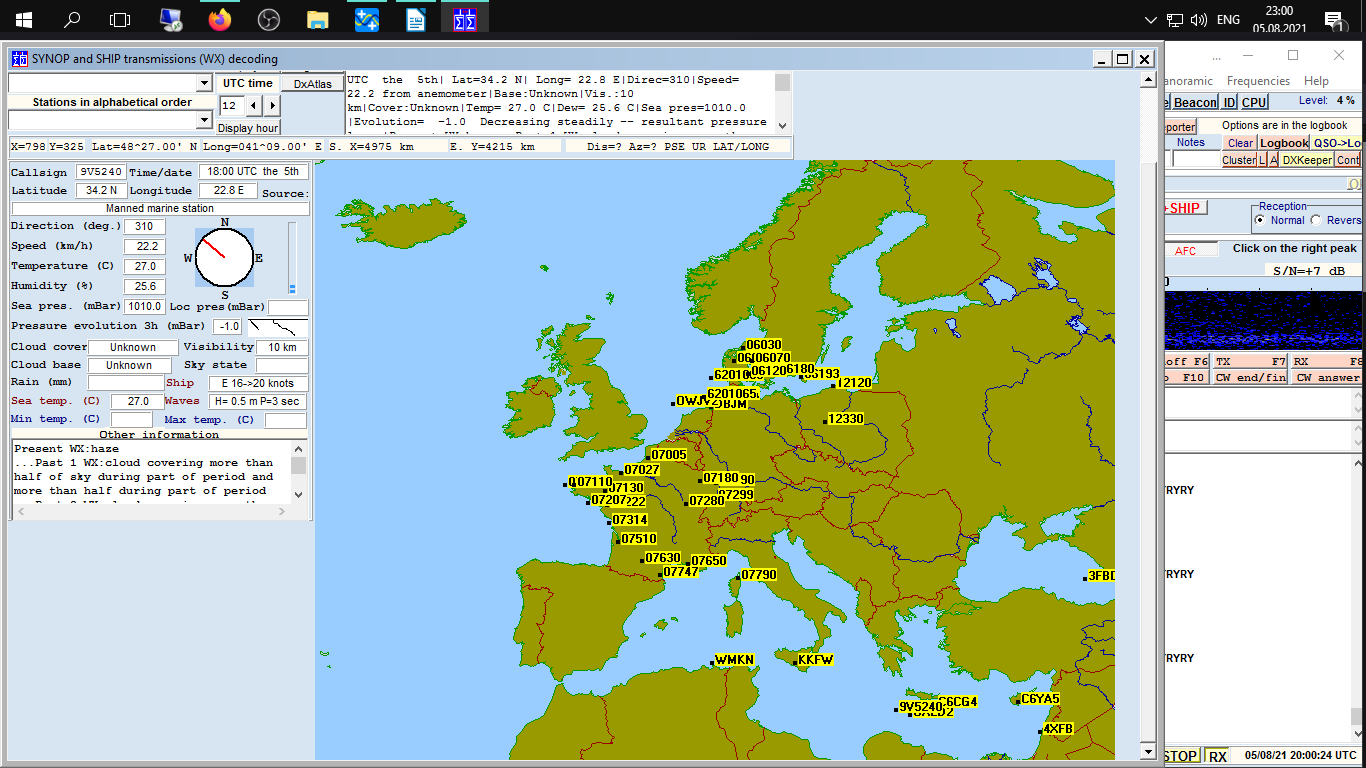Select Reverse reception radio button
1366x768 pixels.
(1316, 220)
